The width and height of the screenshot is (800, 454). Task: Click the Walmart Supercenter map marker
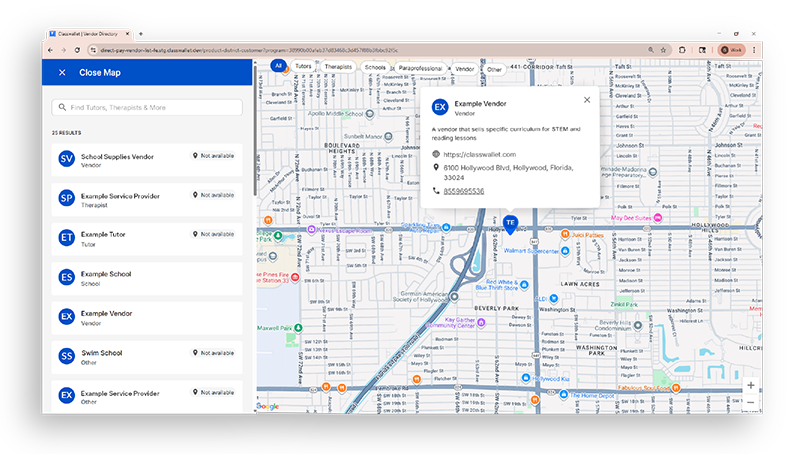[x=565, y=251]
